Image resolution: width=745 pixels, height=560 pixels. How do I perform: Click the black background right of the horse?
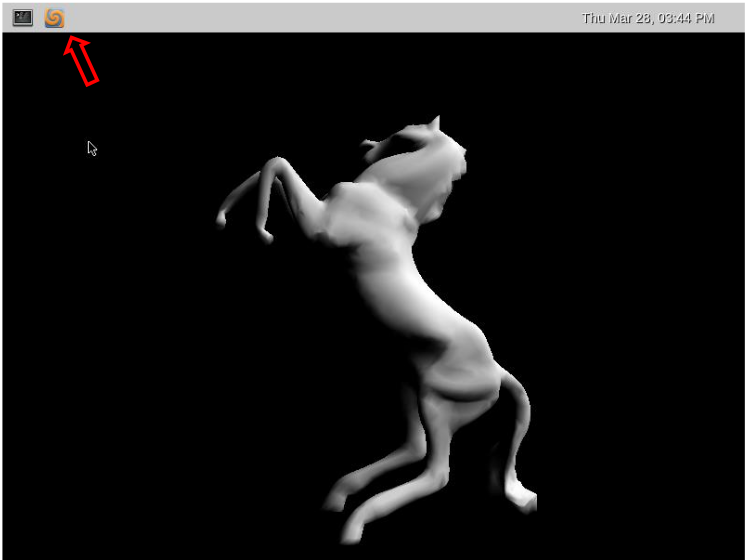tap(640, 300)
